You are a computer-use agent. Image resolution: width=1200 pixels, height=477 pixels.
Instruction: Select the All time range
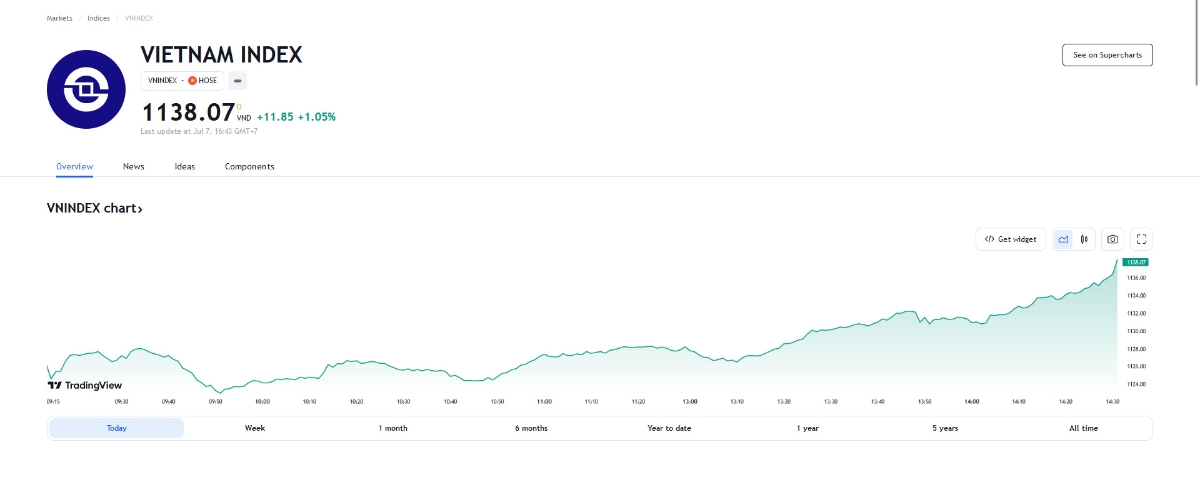pos(1083,428)
